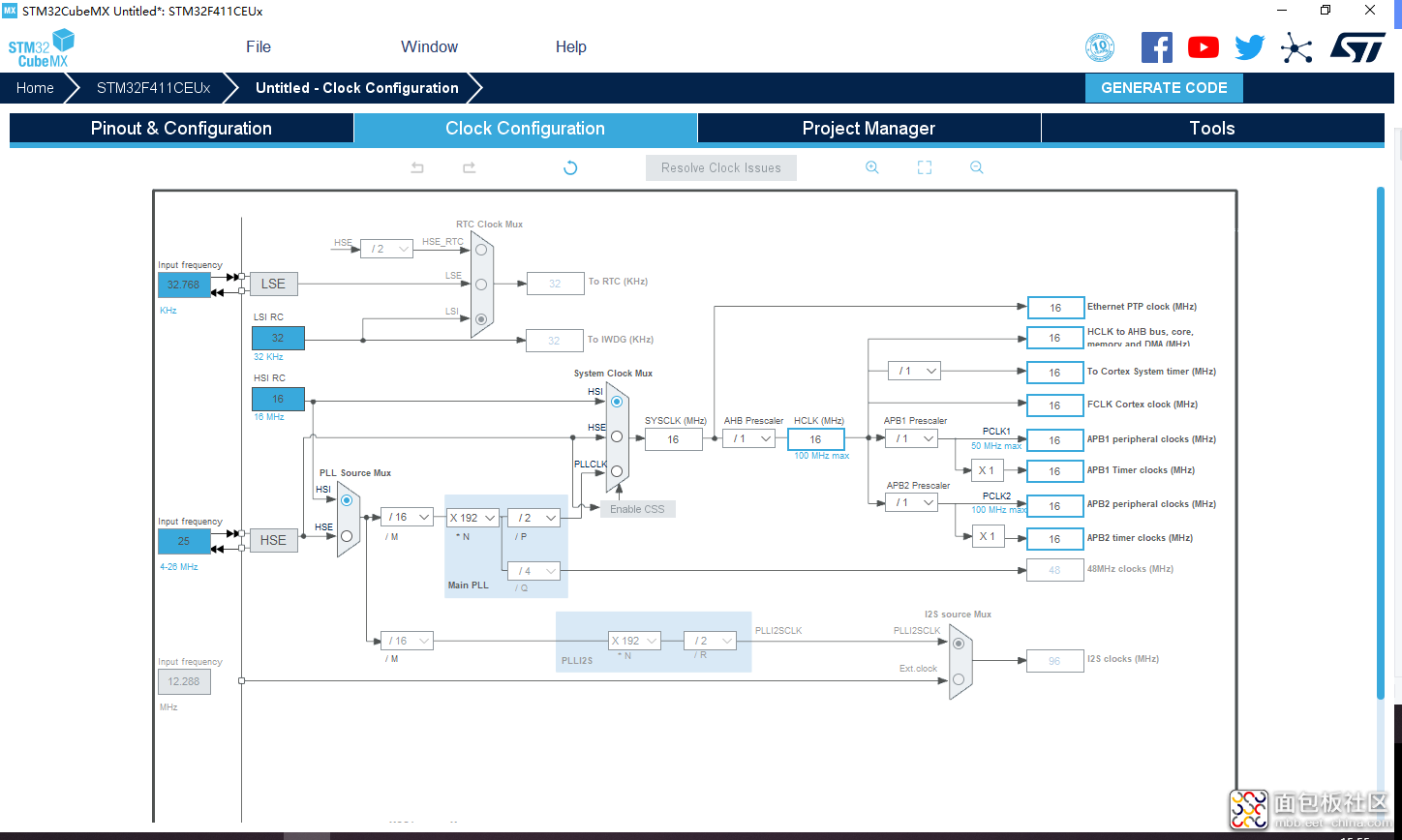Open the Facebook icon link
This screenshot has width=1402, height=840.
tap(1157, 47)
